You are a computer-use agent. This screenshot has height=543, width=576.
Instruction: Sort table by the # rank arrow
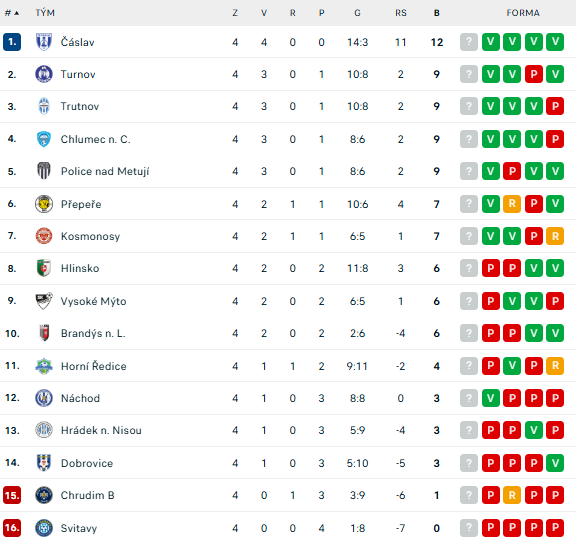click(12, 13)
